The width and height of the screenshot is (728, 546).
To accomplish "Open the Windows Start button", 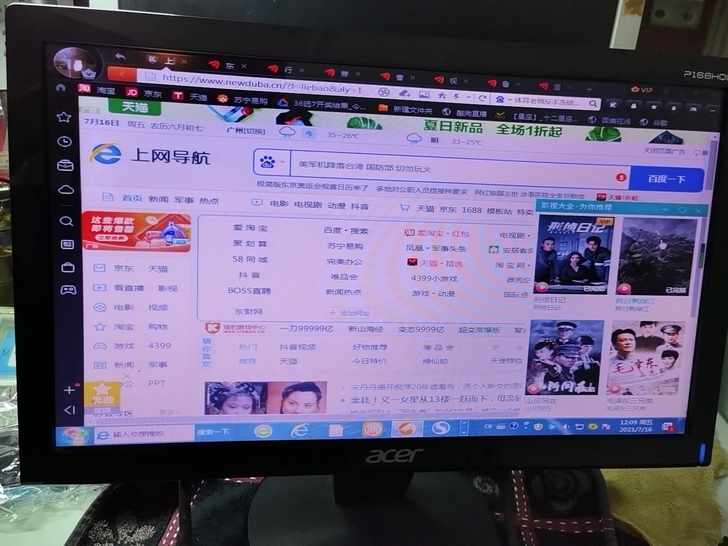I will coord(73,435).
